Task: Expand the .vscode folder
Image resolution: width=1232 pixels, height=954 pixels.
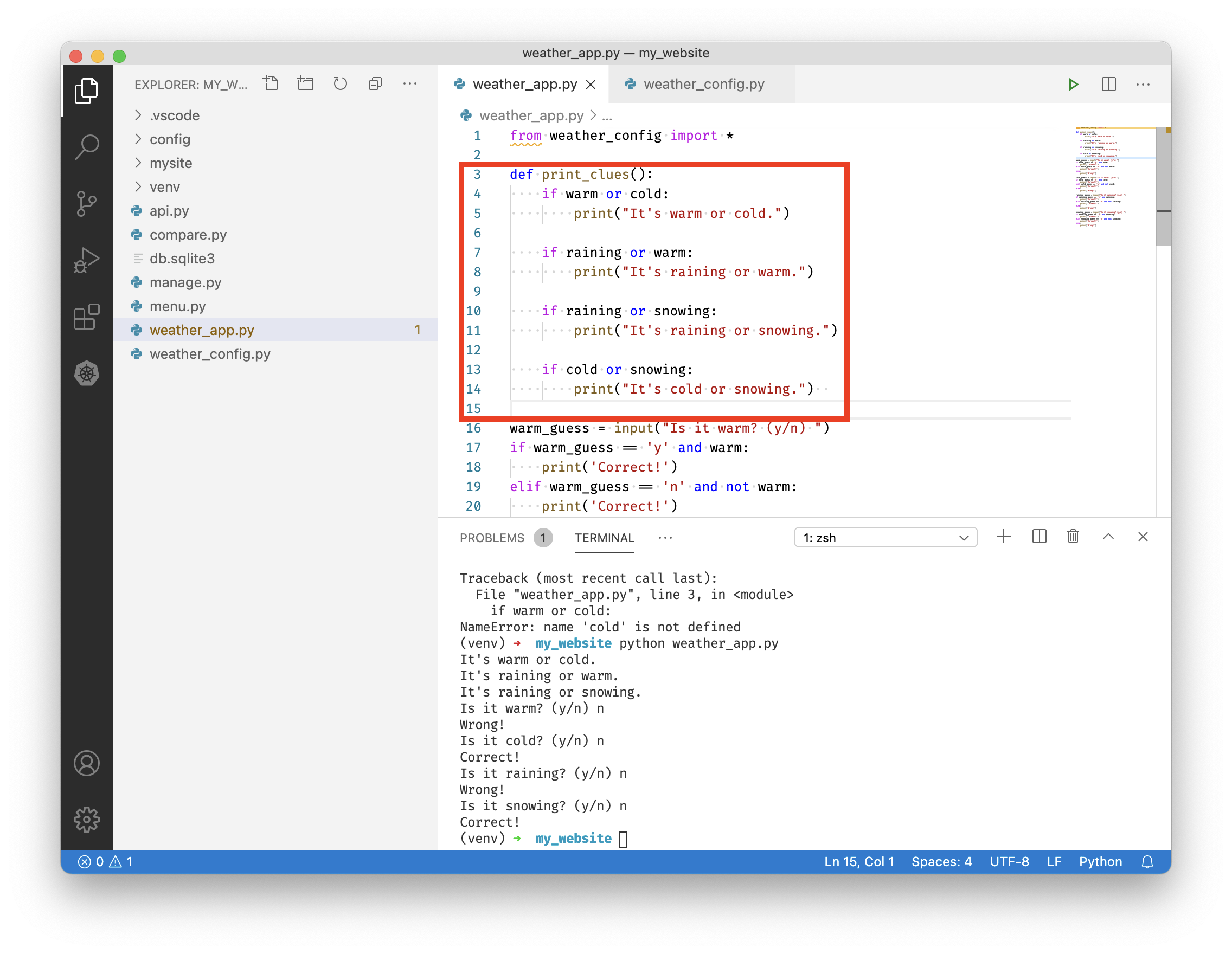Action: click(x=174, y=115)
